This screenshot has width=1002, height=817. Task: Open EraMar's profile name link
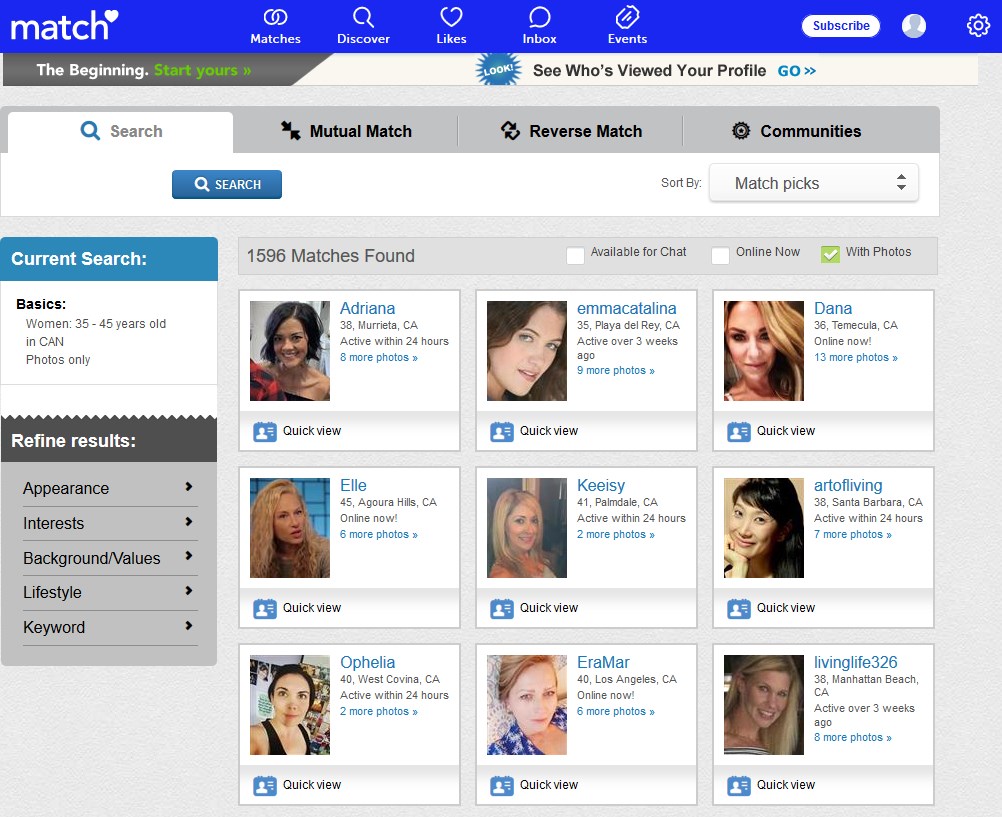pos(603,662)
